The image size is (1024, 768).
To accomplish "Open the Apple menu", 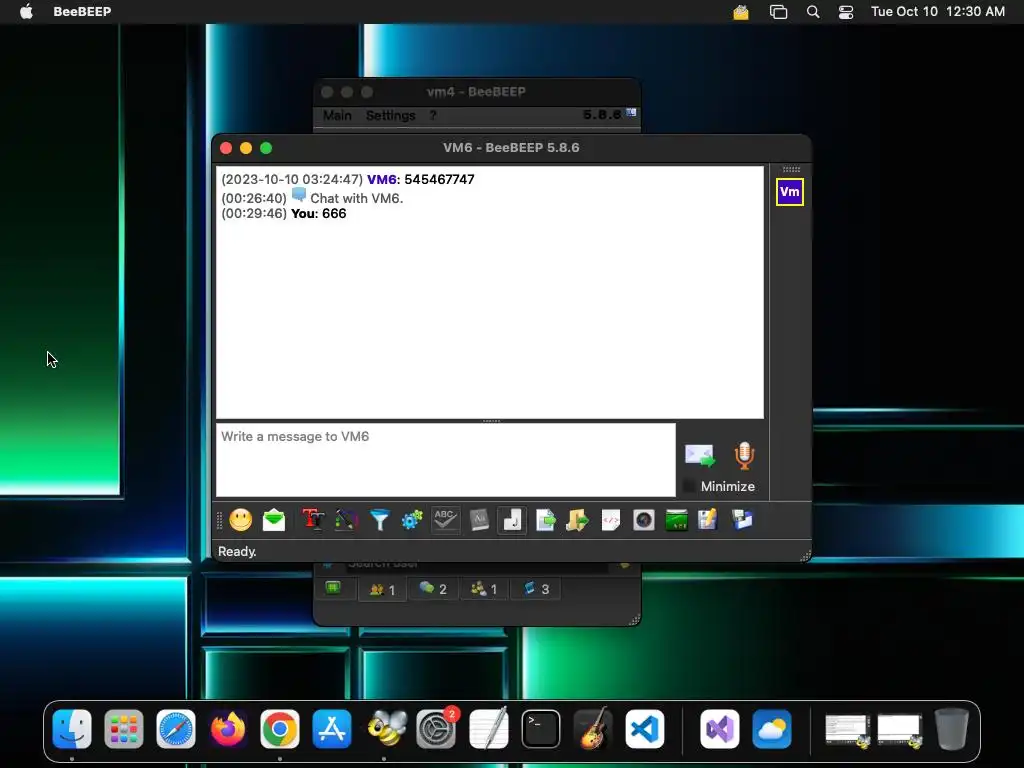I will coord(26,11).
